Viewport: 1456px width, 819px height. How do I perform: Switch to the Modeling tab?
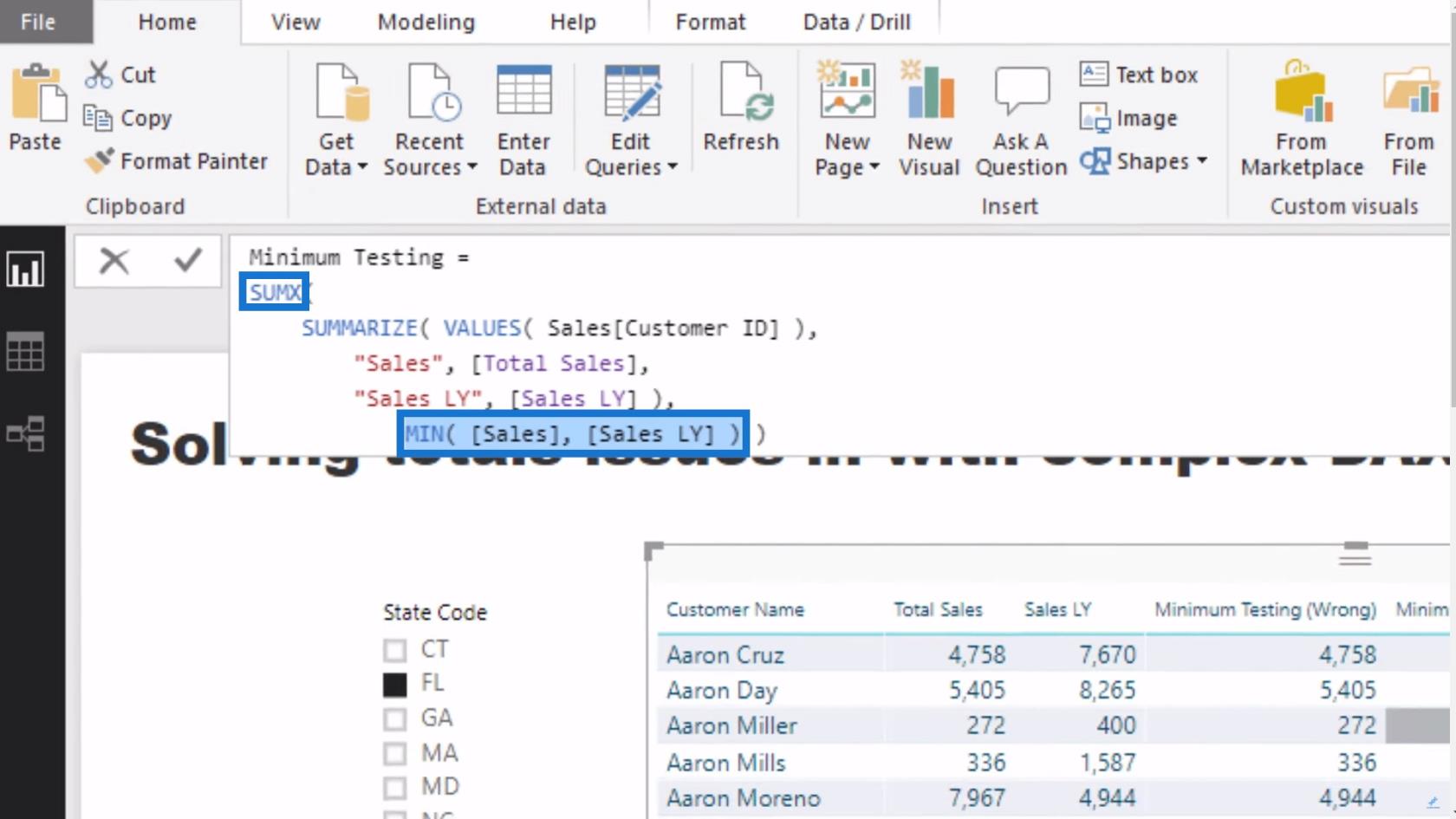click(426, 22)
